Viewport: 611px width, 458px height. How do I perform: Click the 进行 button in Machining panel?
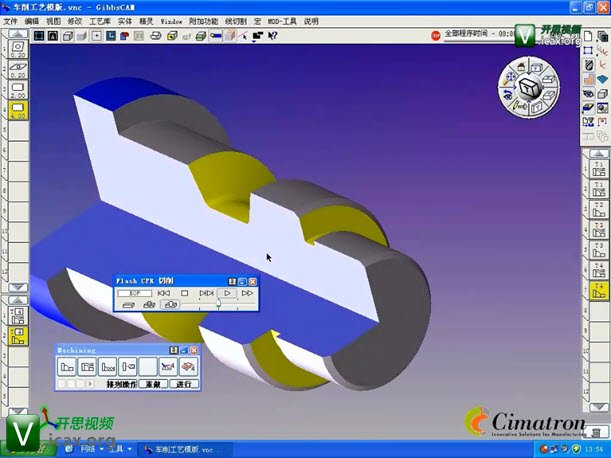pos(184,384)
